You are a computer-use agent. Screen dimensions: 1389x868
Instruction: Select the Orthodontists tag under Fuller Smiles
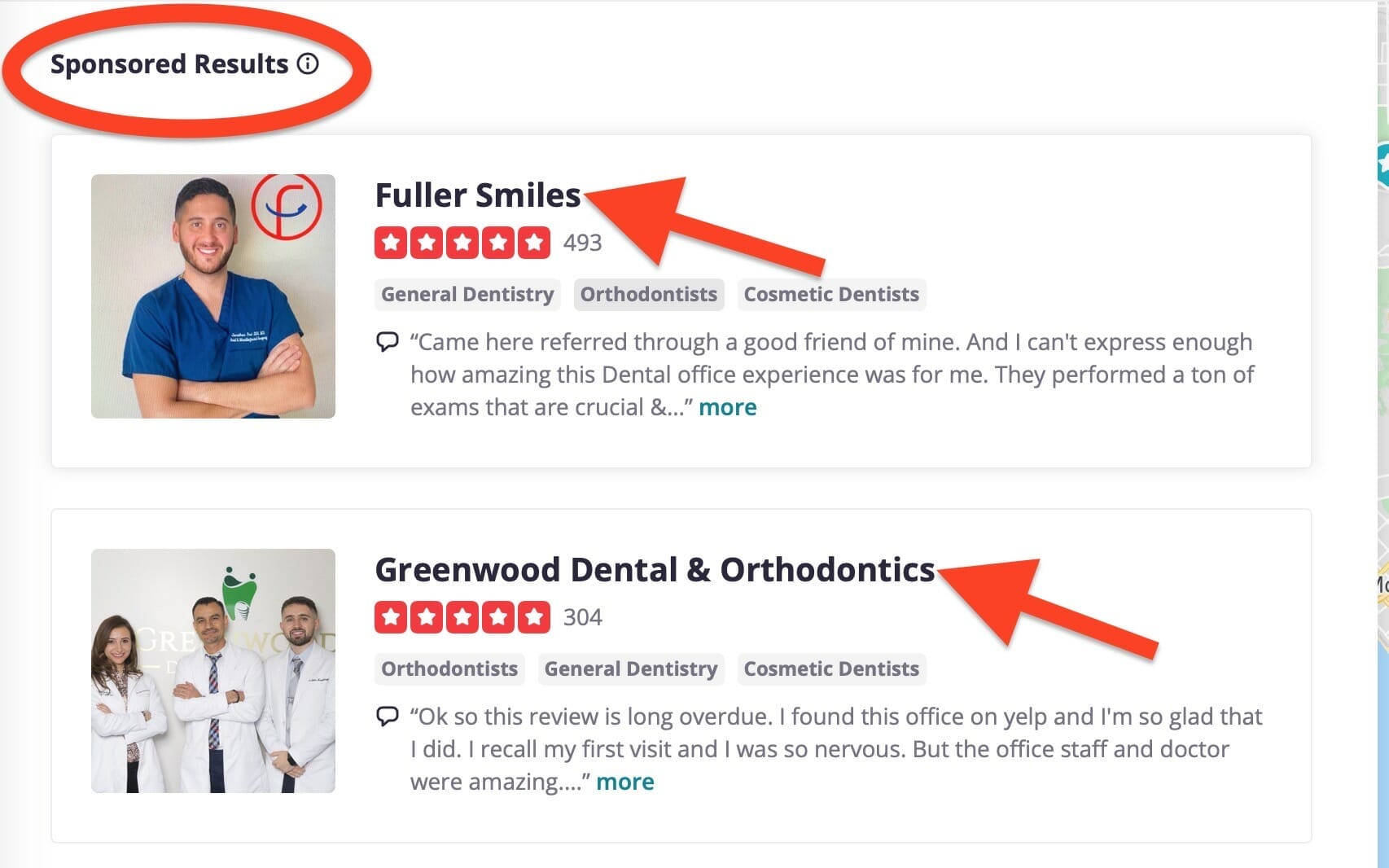[648, 295]
